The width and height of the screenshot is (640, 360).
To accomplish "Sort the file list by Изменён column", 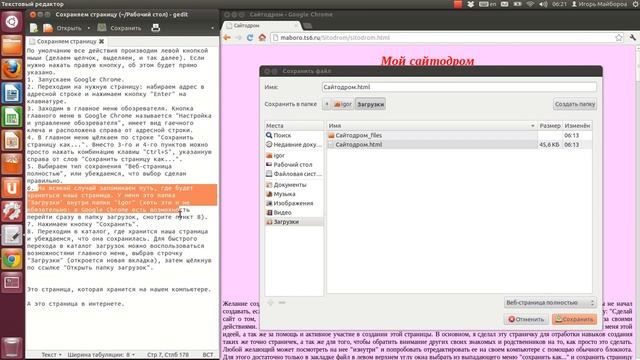I will click(x=577, y=126).
